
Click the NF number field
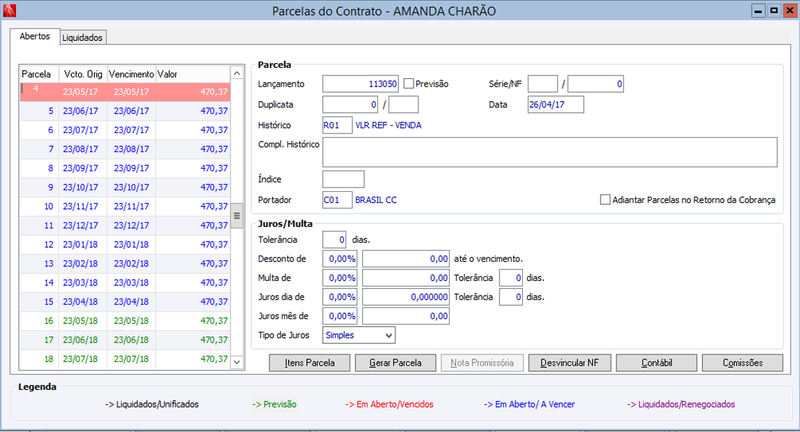click(x=596, y=84)
